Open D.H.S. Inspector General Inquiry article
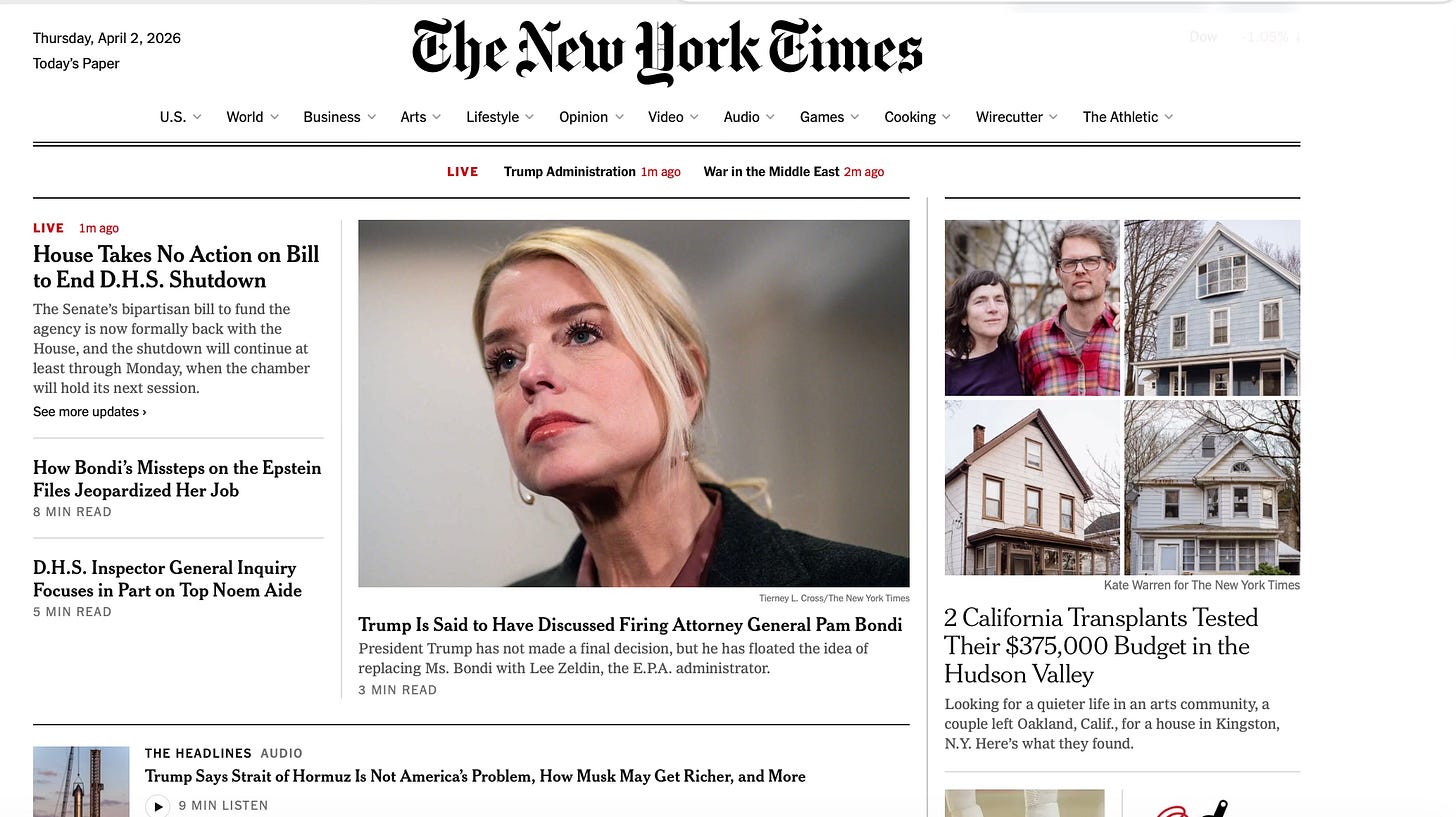The height and width of the screenshot is (817, 1456). pyautogui.click(x=167, y=579)
